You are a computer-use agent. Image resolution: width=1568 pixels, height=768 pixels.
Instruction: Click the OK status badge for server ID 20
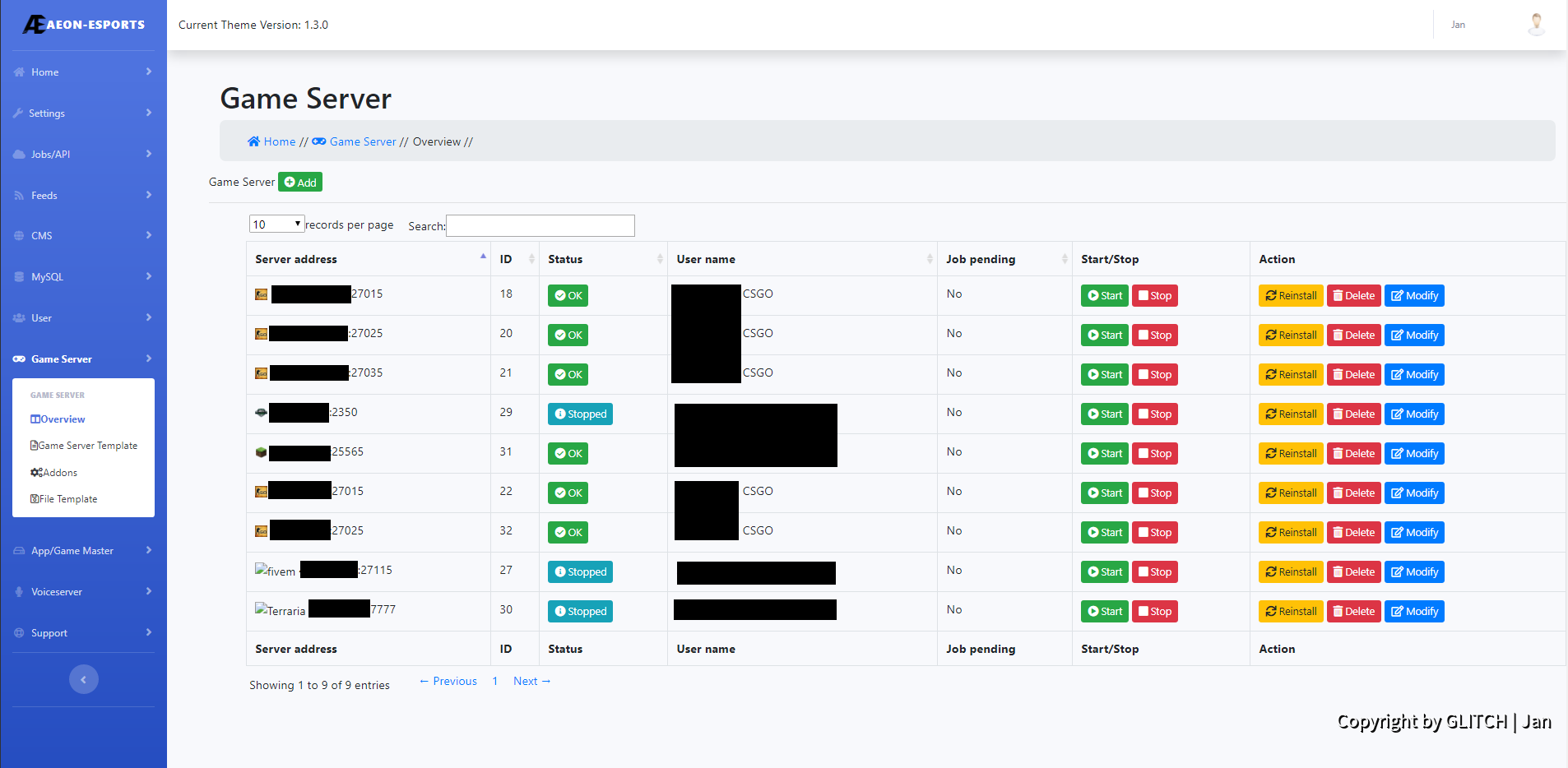568,335
